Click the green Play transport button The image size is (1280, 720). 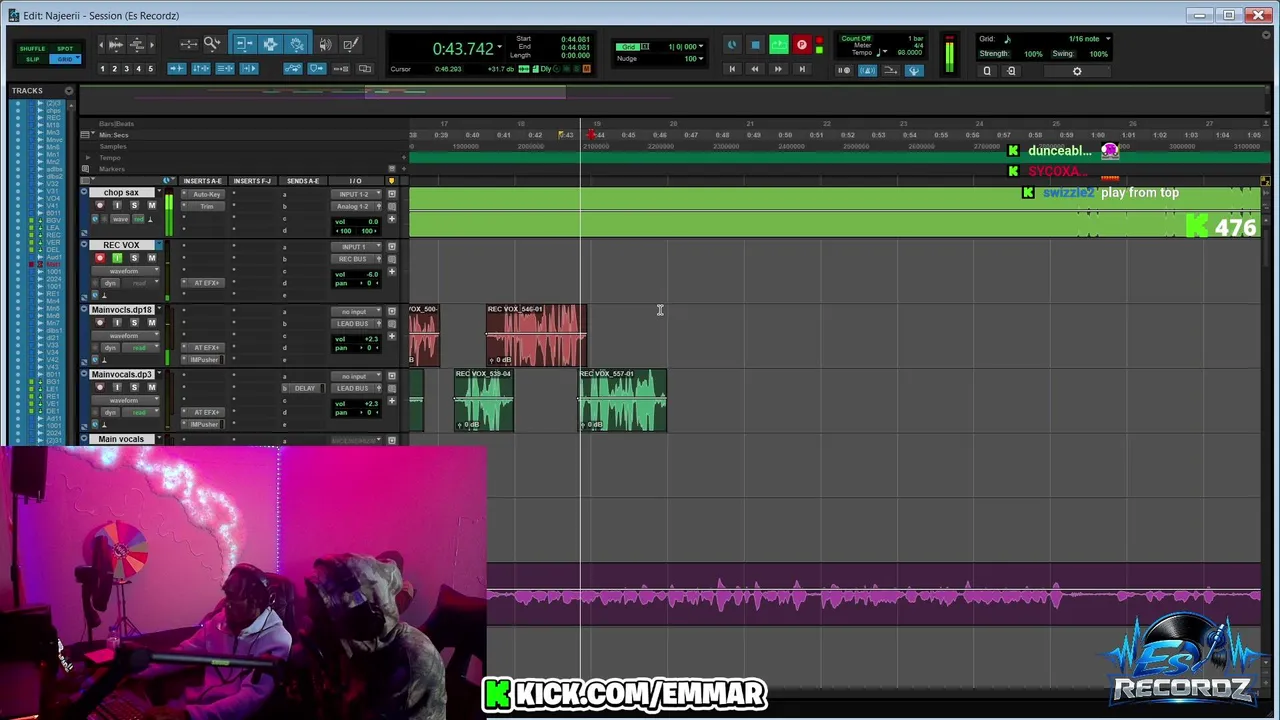point(779,45)
